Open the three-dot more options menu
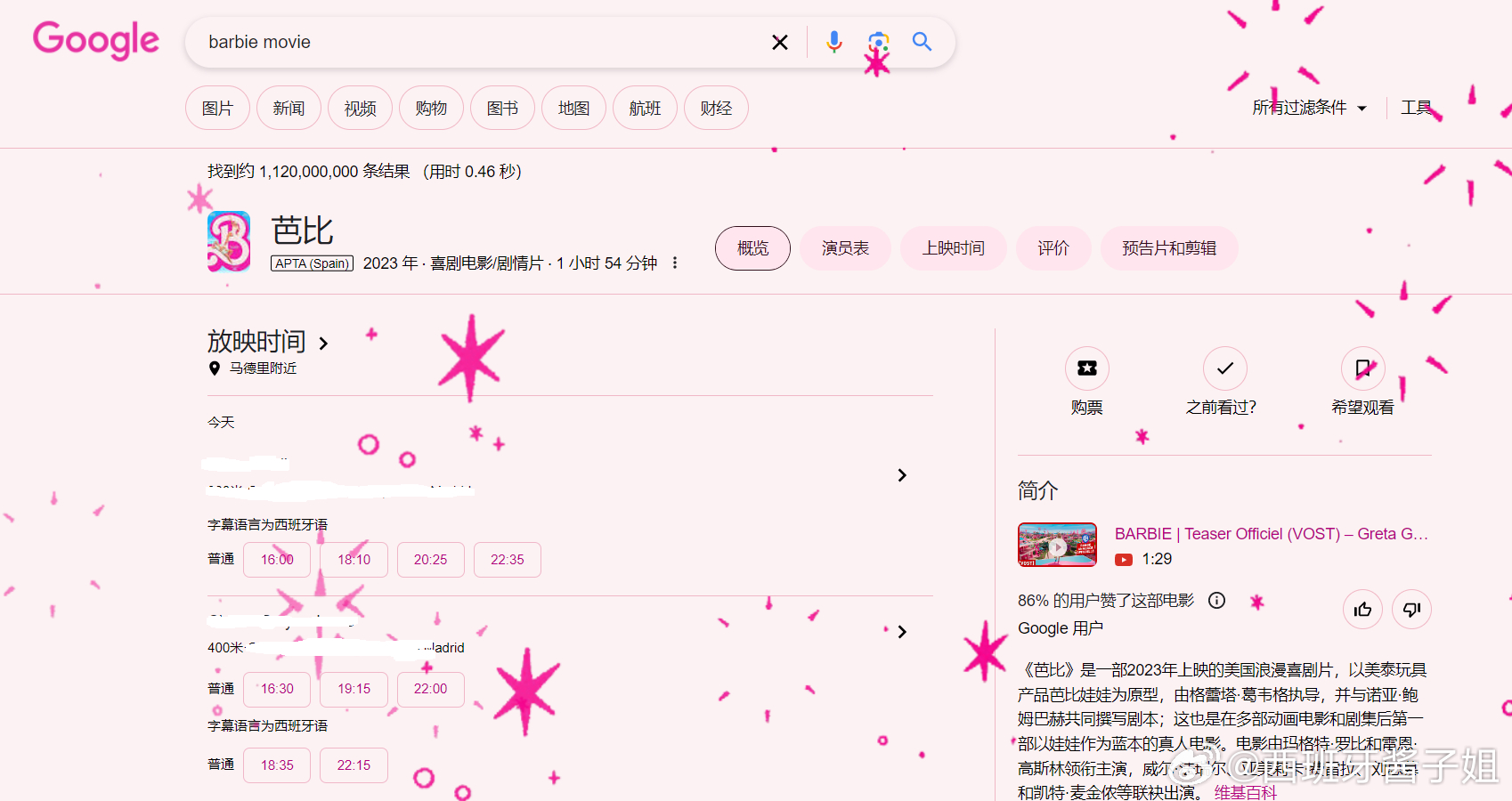The width and height of the screenshot is (1512, 801). click(675, 263)
